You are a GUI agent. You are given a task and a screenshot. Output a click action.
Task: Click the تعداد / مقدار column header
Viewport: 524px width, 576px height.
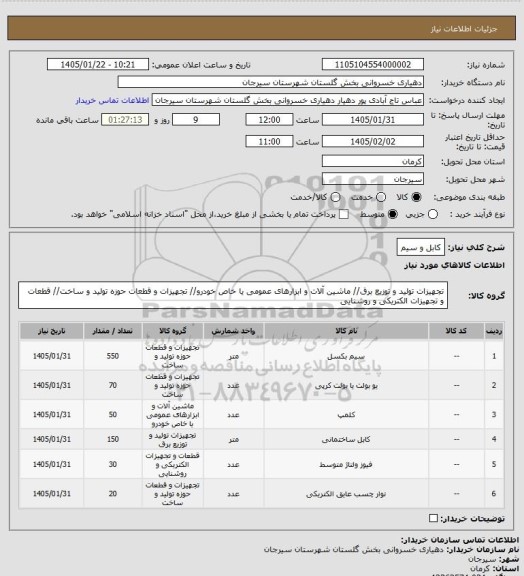coord(112,331)
